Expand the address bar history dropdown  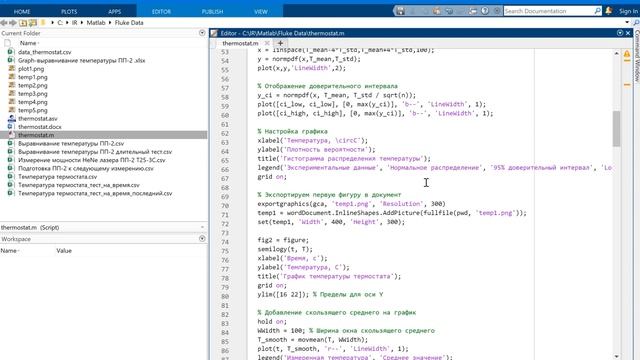coord(627,23)
